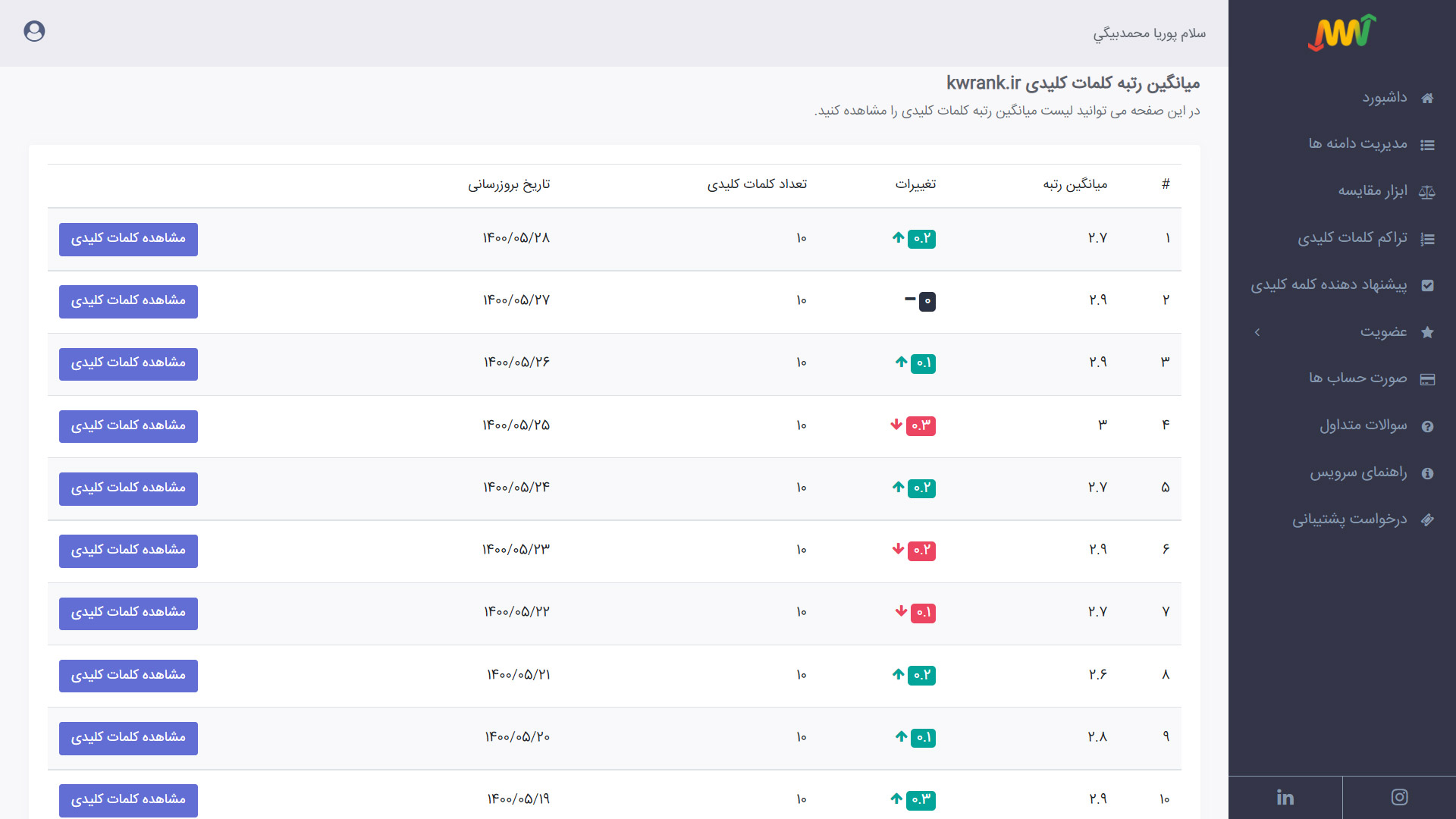Click مشاهده کلمات کلیدی for date ۱۴۰۰/۰۵/۲۶

[x=128, y=364]
